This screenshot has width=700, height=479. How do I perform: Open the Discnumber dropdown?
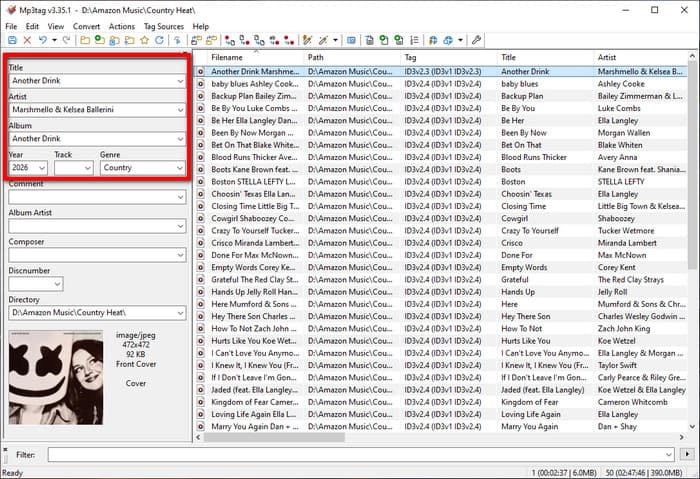point(58,284)
